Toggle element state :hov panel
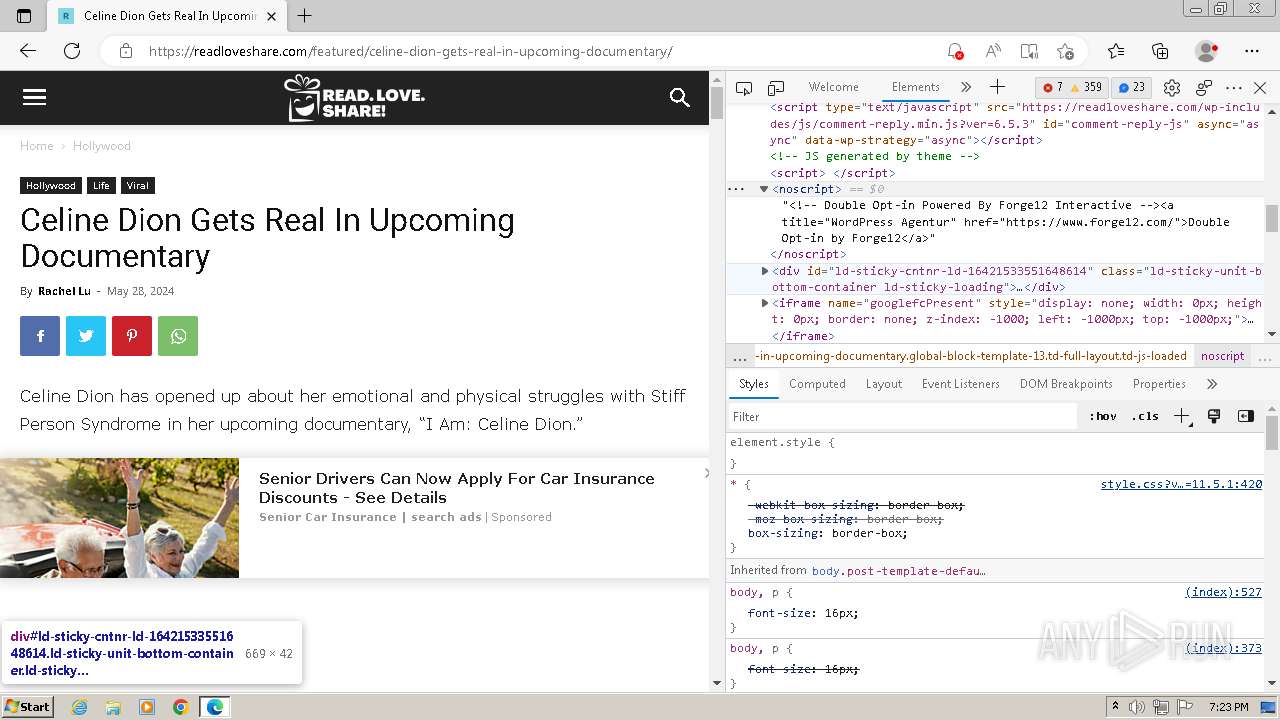 tap(1103, 416)
